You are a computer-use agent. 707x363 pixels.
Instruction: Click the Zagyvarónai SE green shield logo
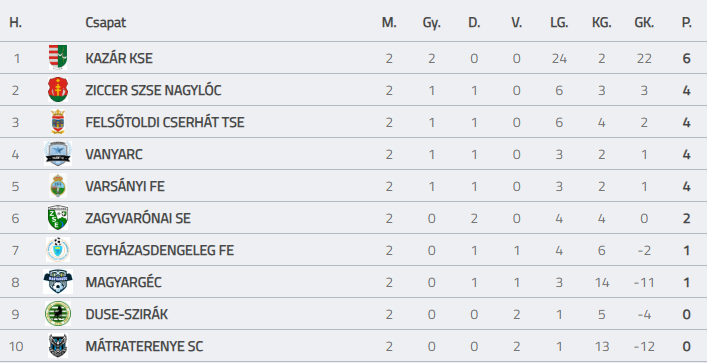(x=58, y=218)
